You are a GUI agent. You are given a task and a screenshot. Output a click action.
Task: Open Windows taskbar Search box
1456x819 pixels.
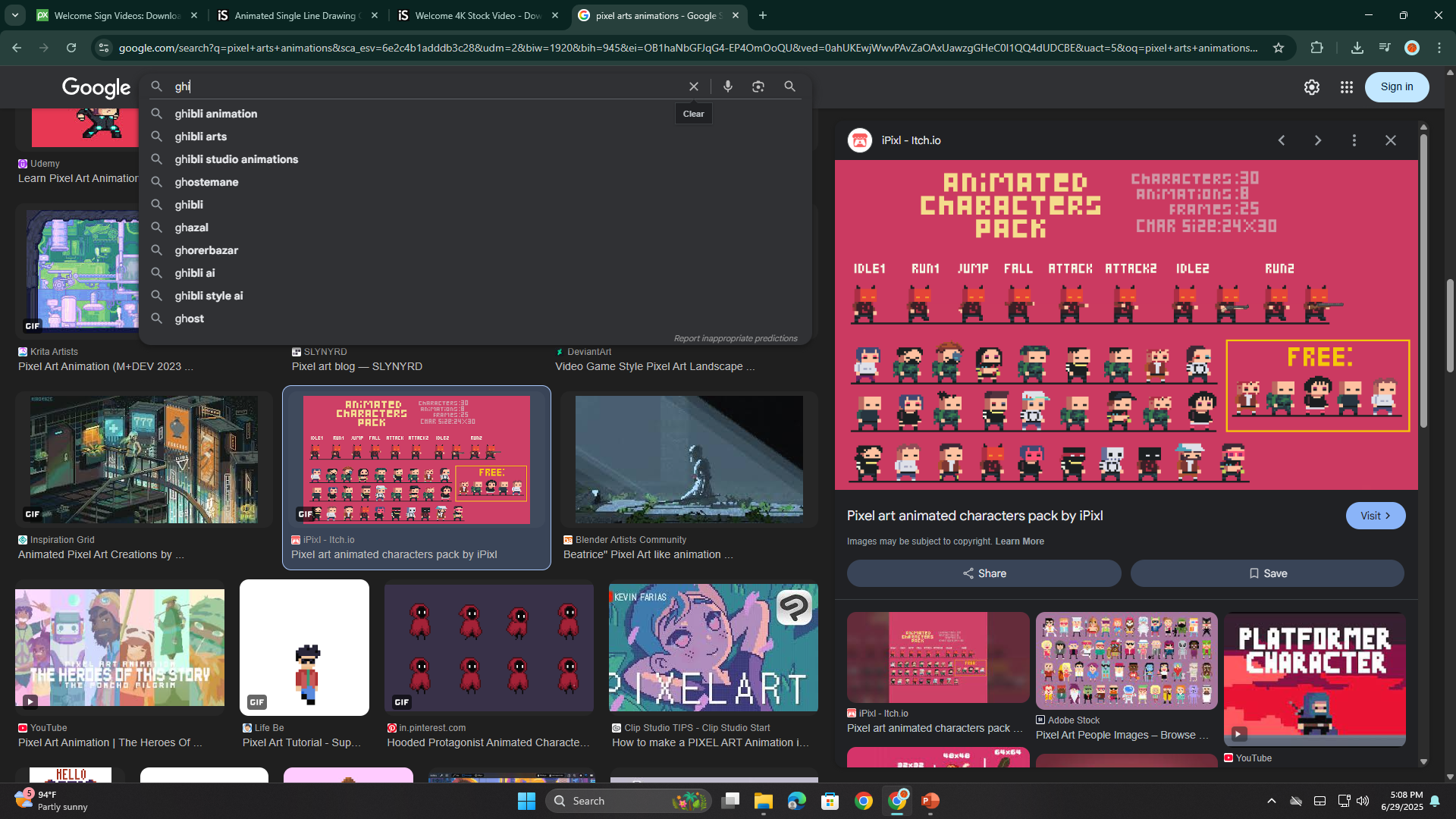628,801
